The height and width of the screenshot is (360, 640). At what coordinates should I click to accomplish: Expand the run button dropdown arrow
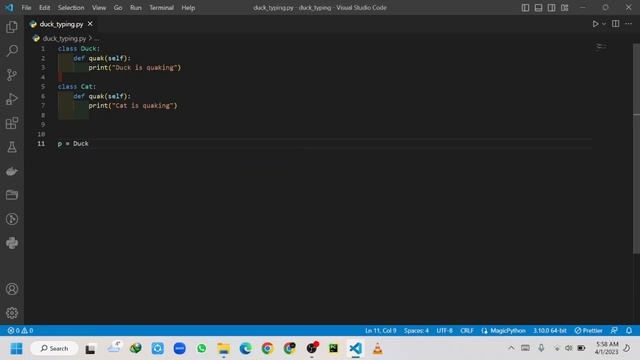click(x=604, y=24)
